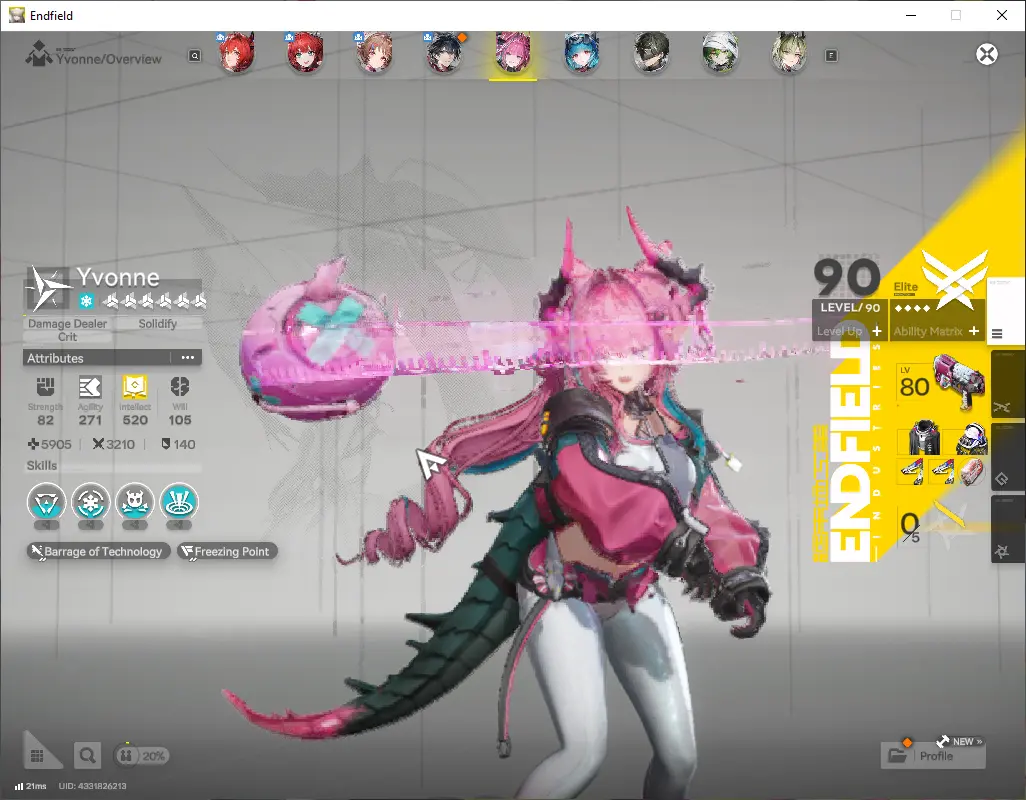
Task: Select the dark hooded operator portrait
Action: 651,53
